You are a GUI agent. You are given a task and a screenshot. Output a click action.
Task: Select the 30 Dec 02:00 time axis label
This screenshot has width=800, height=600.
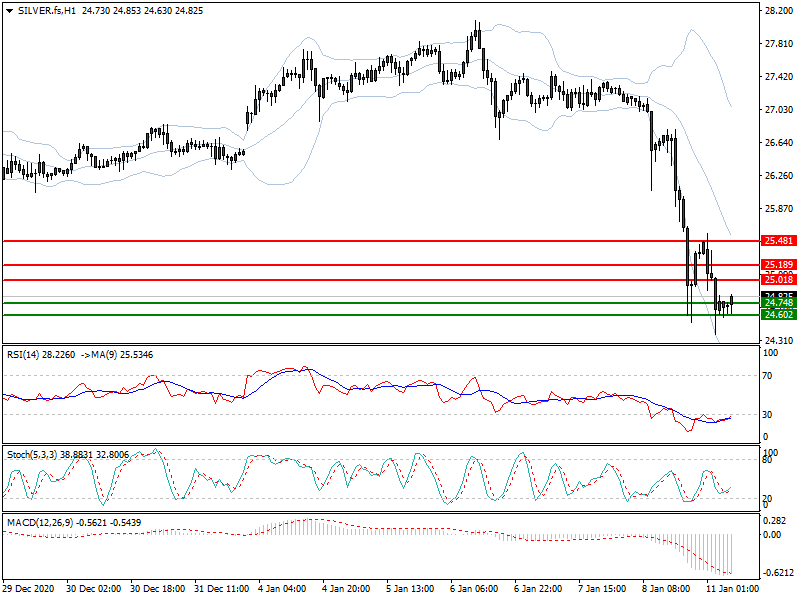point(94,589)
